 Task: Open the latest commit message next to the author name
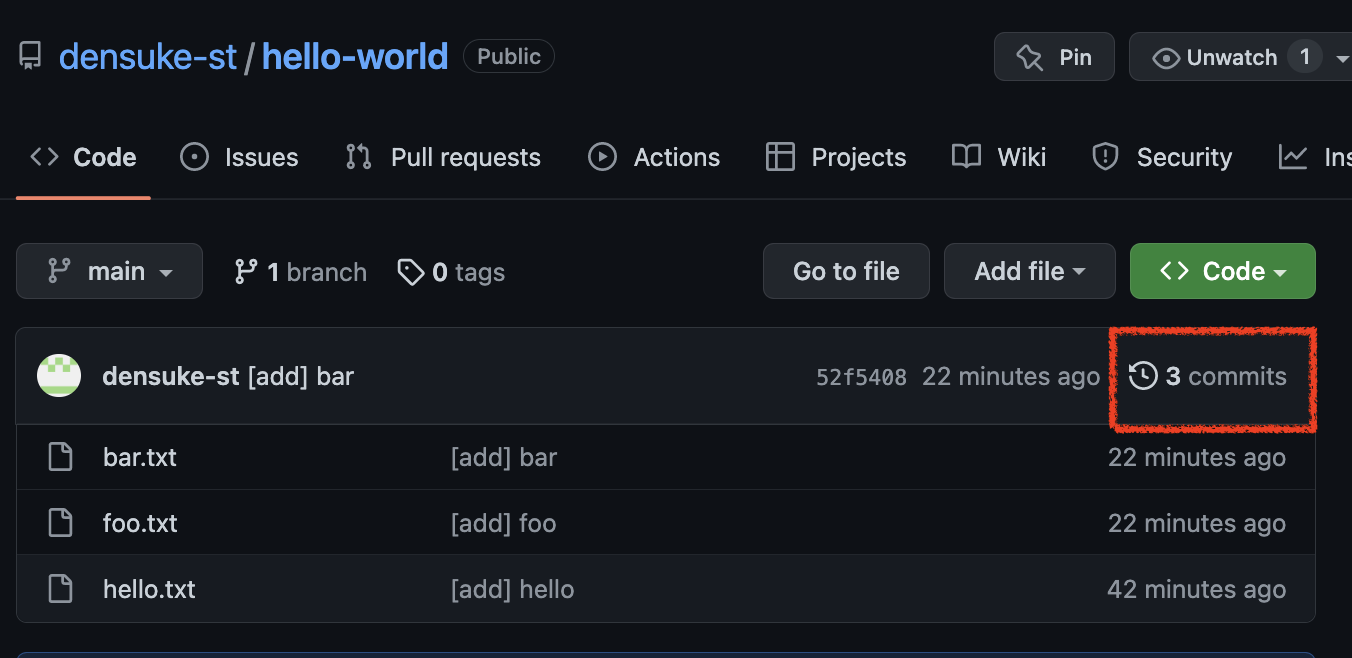[300, 377]
